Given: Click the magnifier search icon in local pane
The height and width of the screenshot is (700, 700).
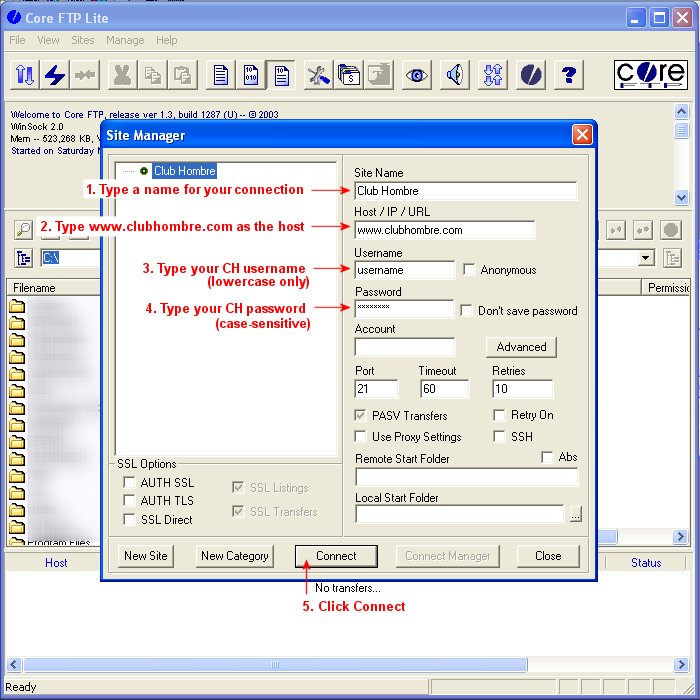Looking at the screenshot, I should coord(24,230).
